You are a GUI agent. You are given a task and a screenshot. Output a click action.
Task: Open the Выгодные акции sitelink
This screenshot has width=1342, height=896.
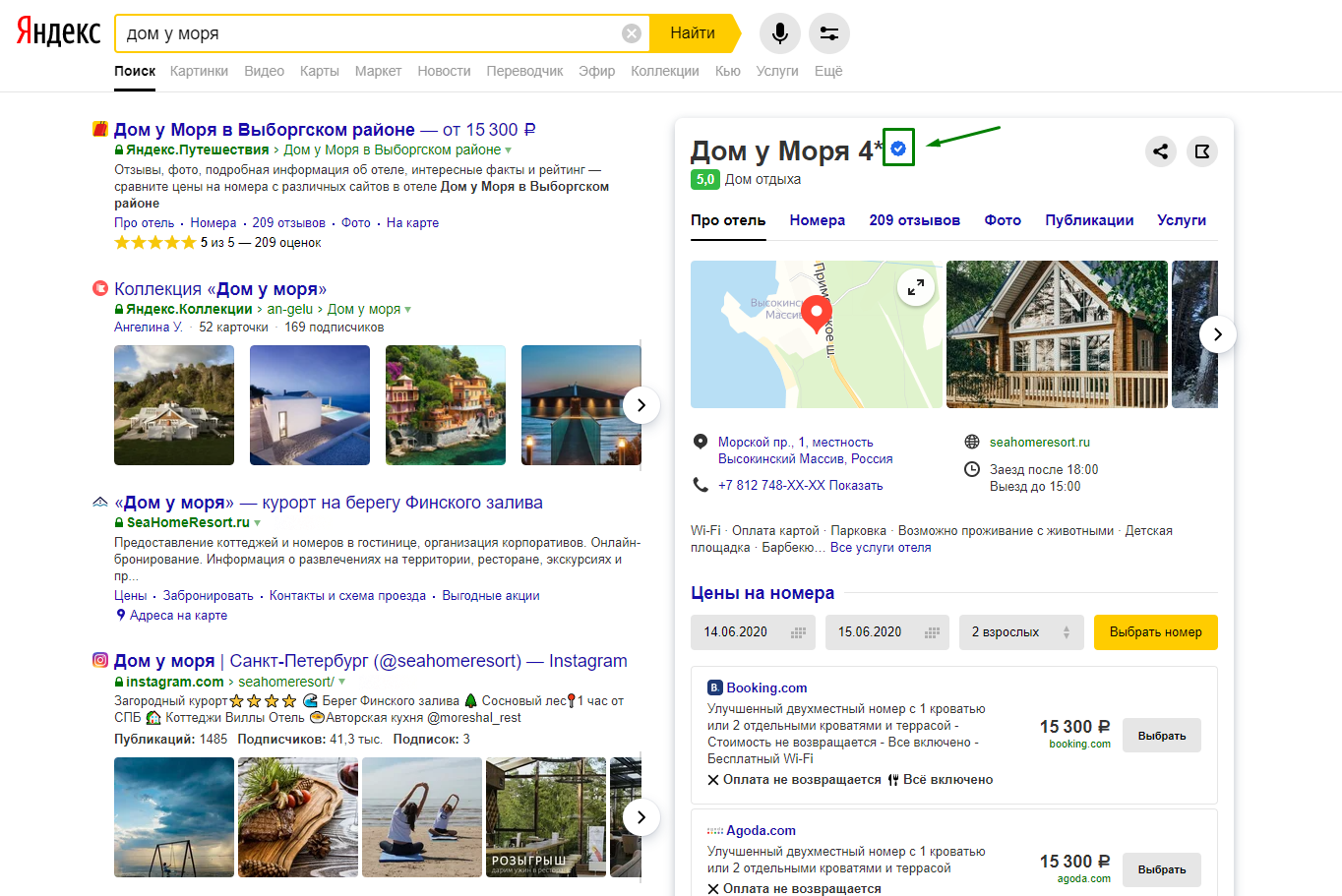pyautogui.click(x=491, y=596)
